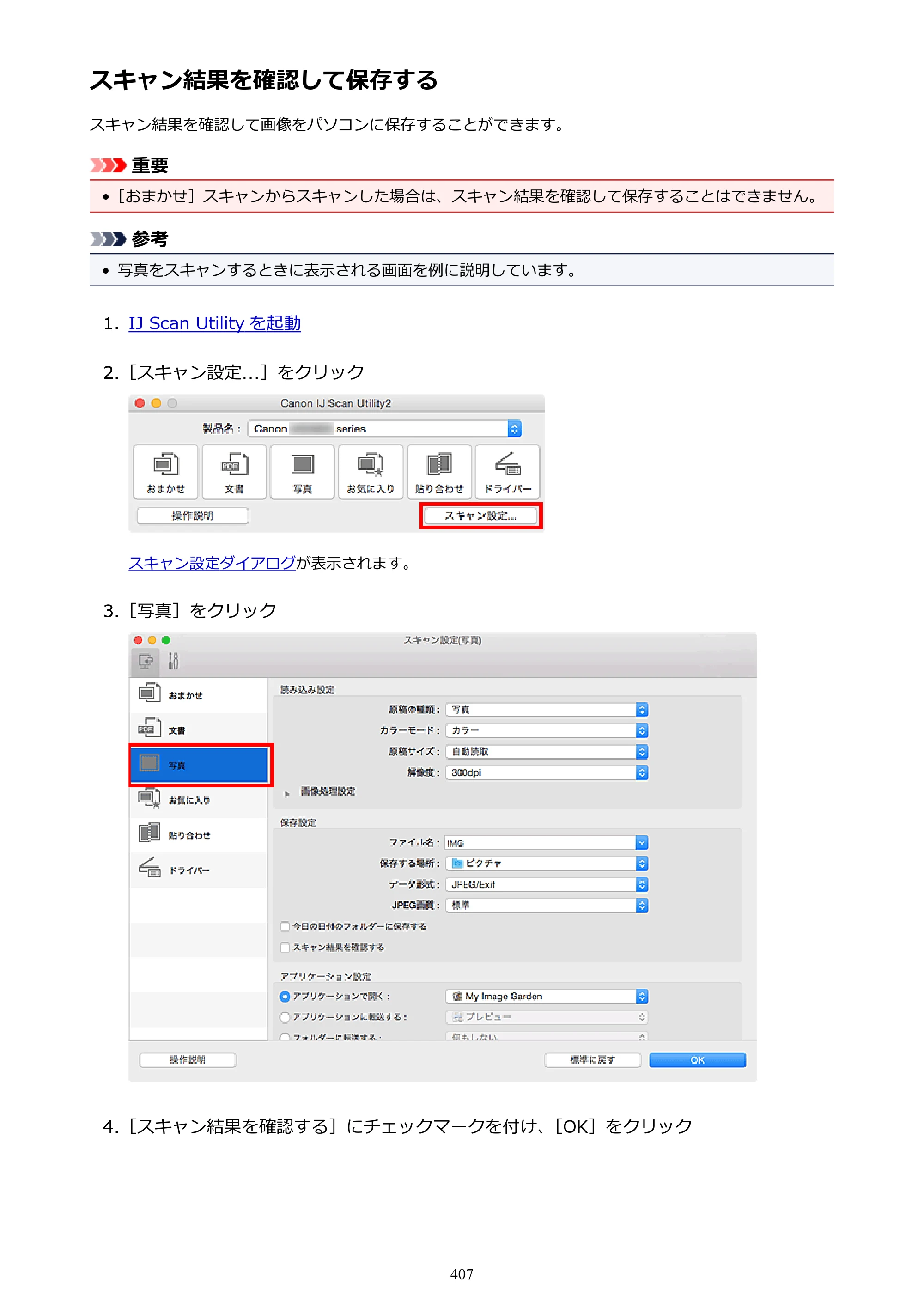
Task: Select アプリケーションに転送する radio button
Action: (285, 1017)
